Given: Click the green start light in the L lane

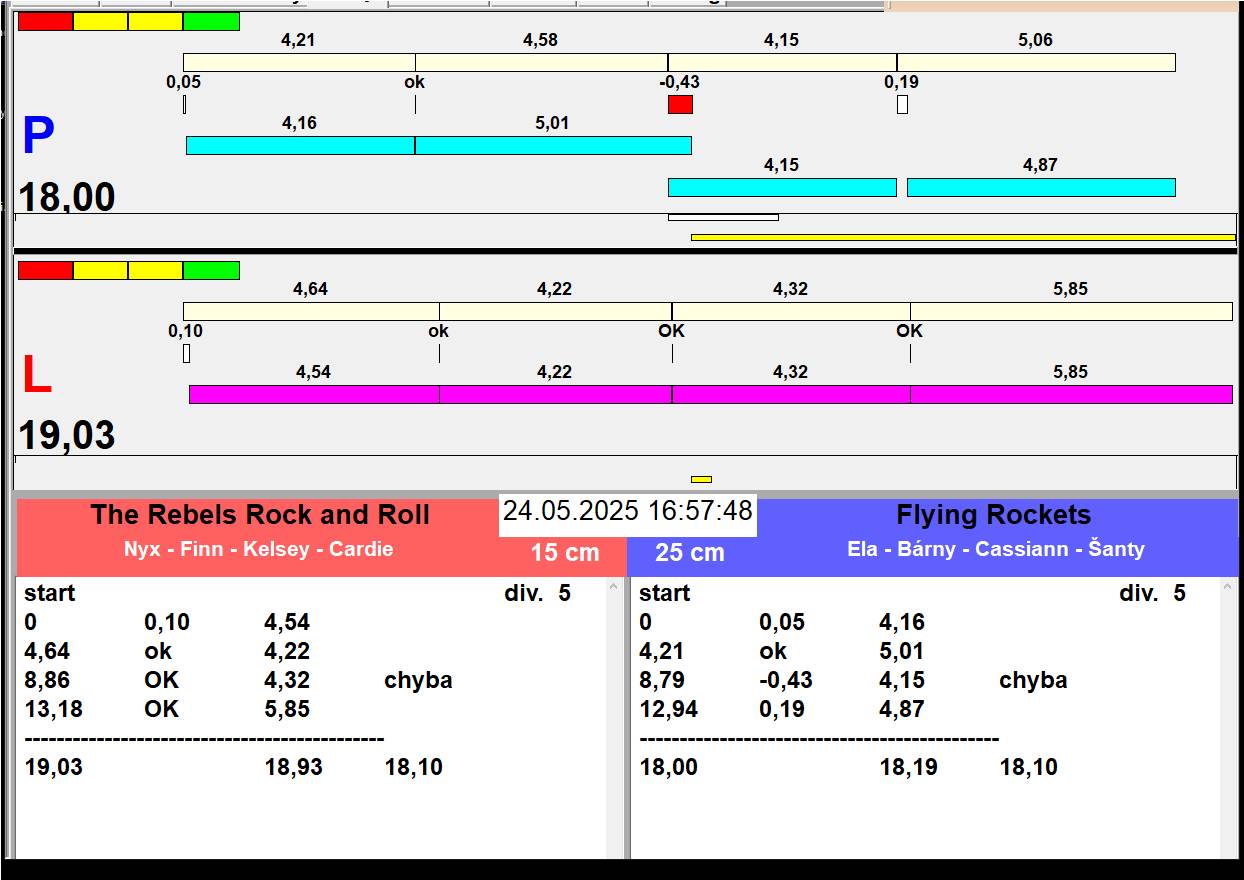Looking at the screenshot, I should 212,270.
